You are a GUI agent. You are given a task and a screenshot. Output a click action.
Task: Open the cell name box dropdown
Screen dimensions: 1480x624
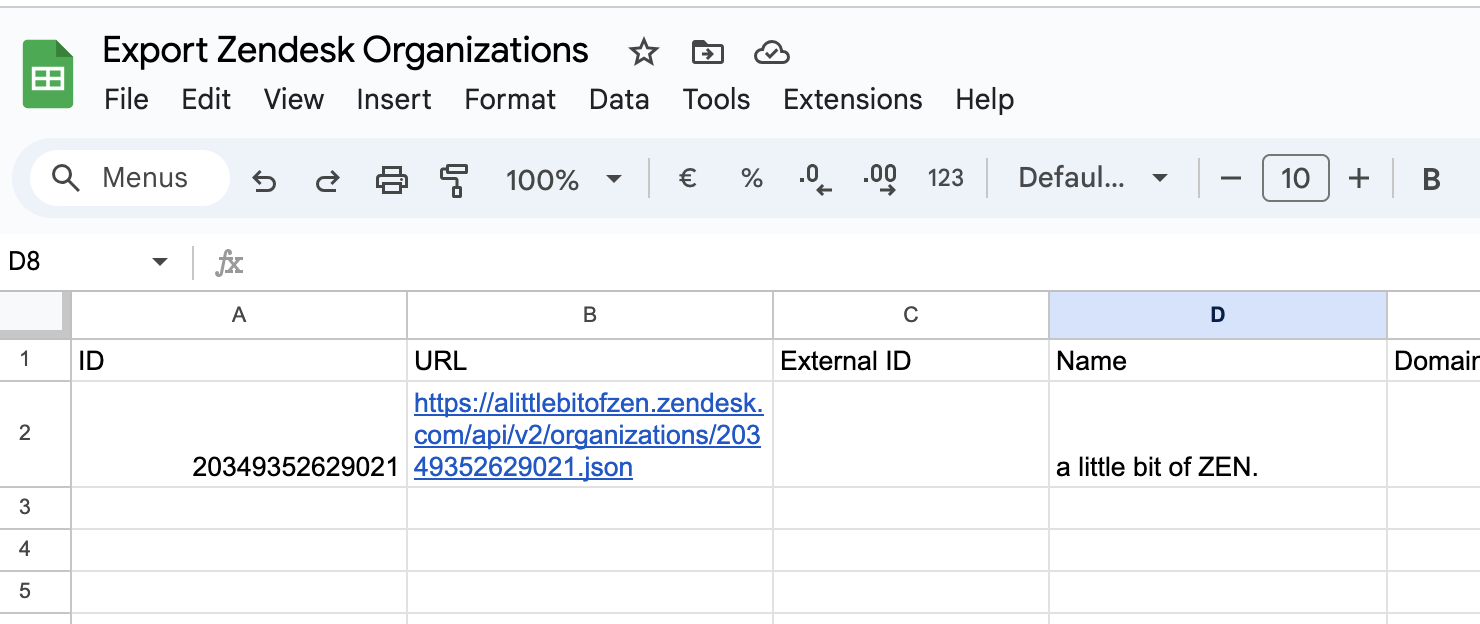pos(160,261)
